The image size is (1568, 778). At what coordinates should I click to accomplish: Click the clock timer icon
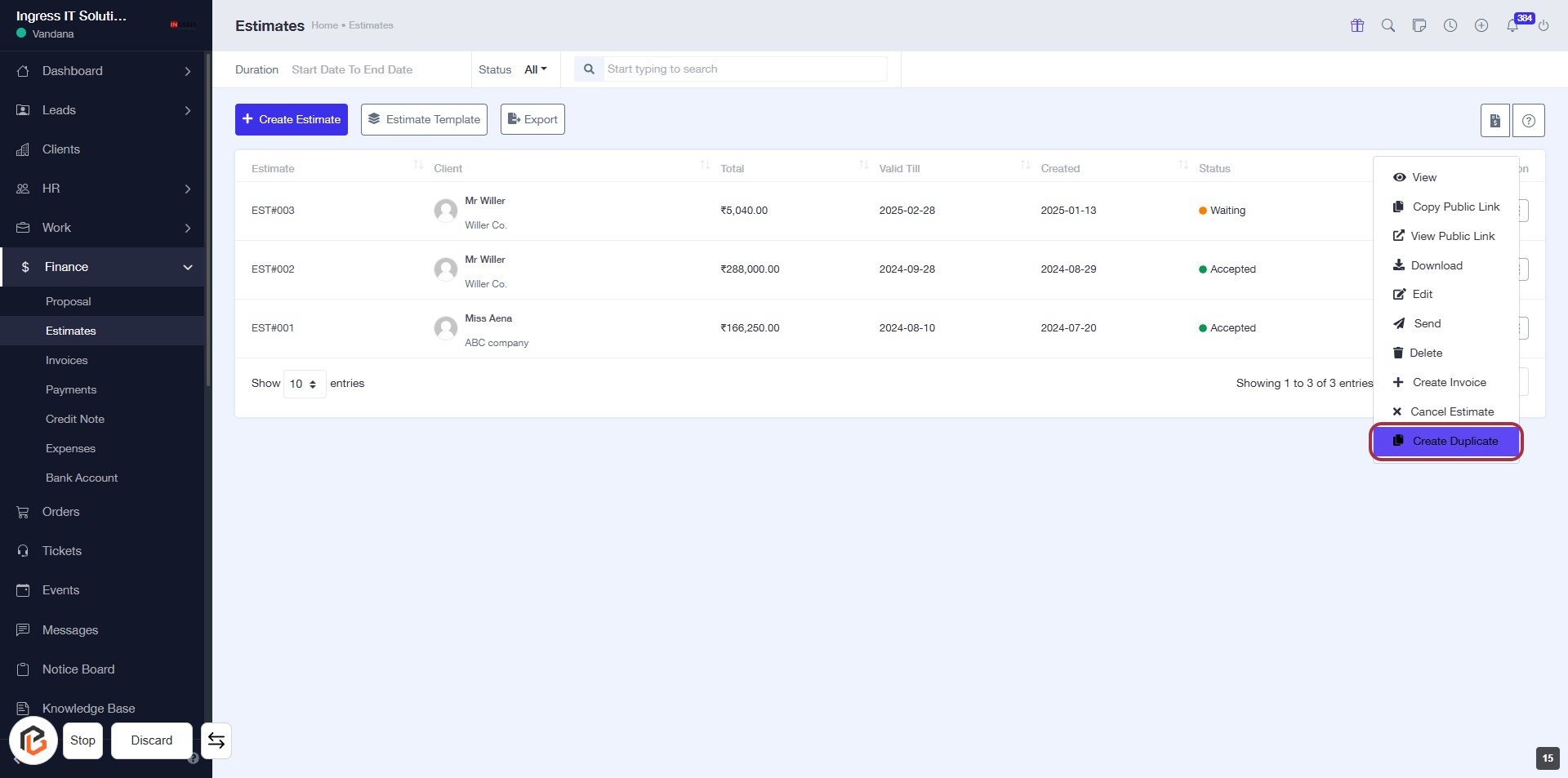[x=1450, y=25]
